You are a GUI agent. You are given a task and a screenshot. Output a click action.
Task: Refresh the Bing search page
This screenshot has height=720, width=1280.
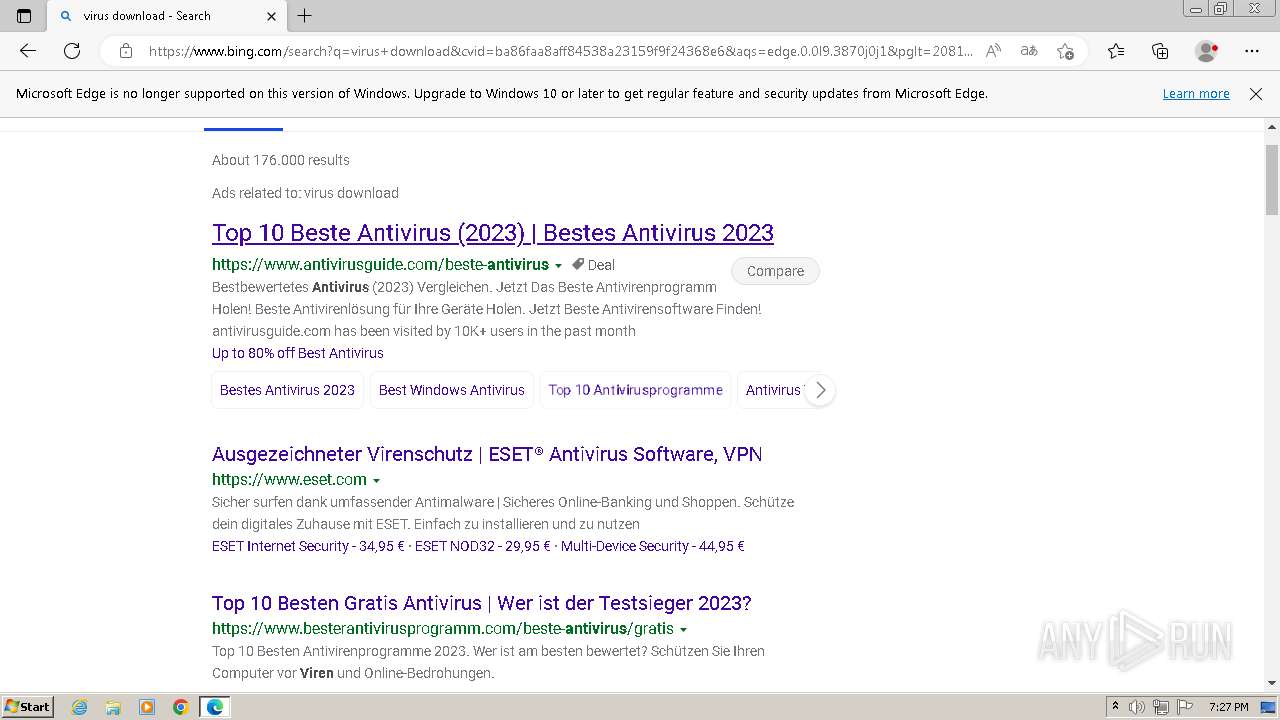coord(72,51)
